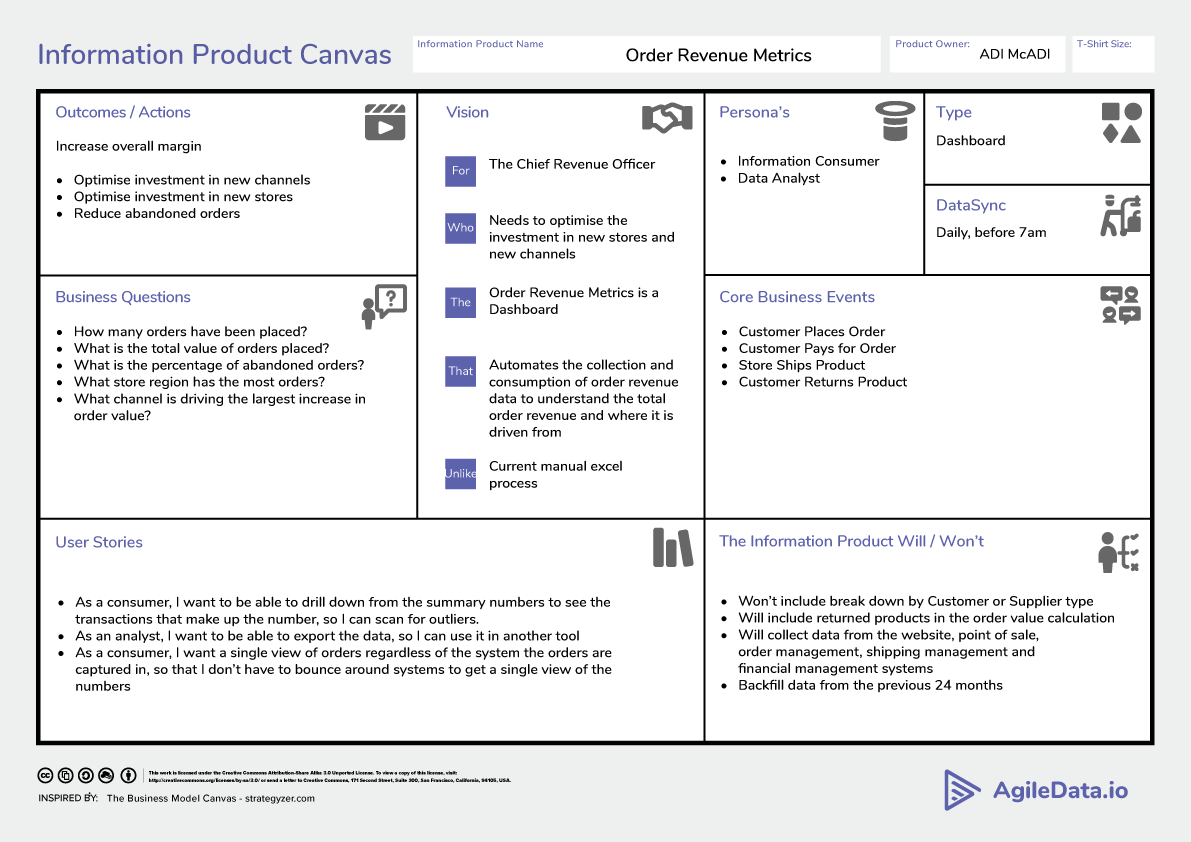Select the 'Outcomes / Actions' heading
1191x842 pixels.
click(123, 112)
